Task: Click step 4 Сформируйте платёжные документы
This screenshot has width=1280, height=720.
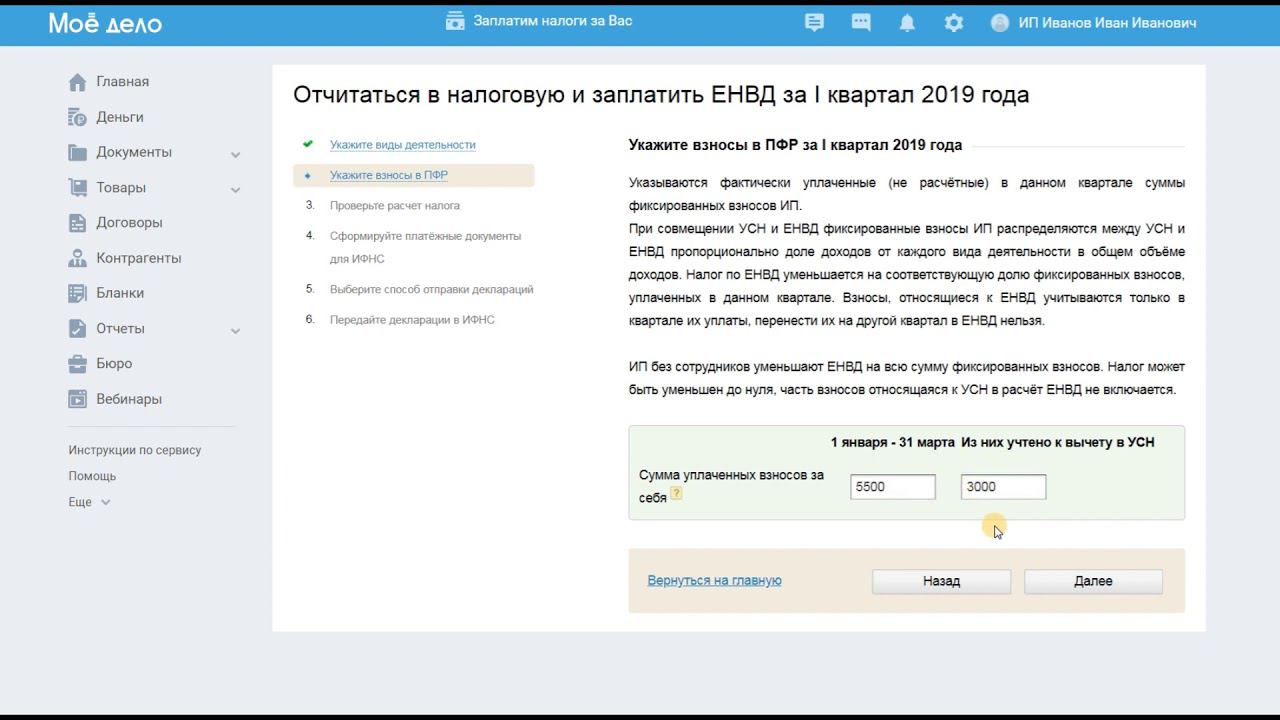Action: pyautogui.click(x=426, y=247)
